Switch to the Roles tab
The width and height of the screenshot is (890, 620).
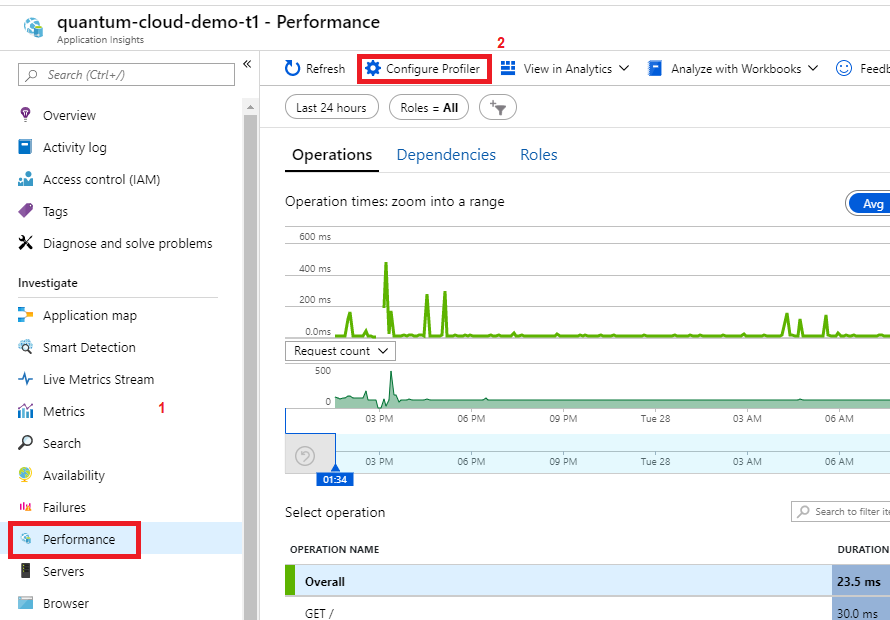(x=538, y=154)
